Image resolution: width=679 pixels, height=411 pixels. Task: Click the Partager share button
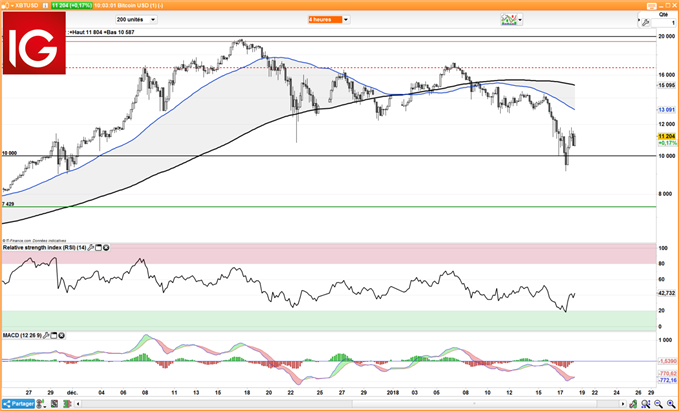pos(19,404)
